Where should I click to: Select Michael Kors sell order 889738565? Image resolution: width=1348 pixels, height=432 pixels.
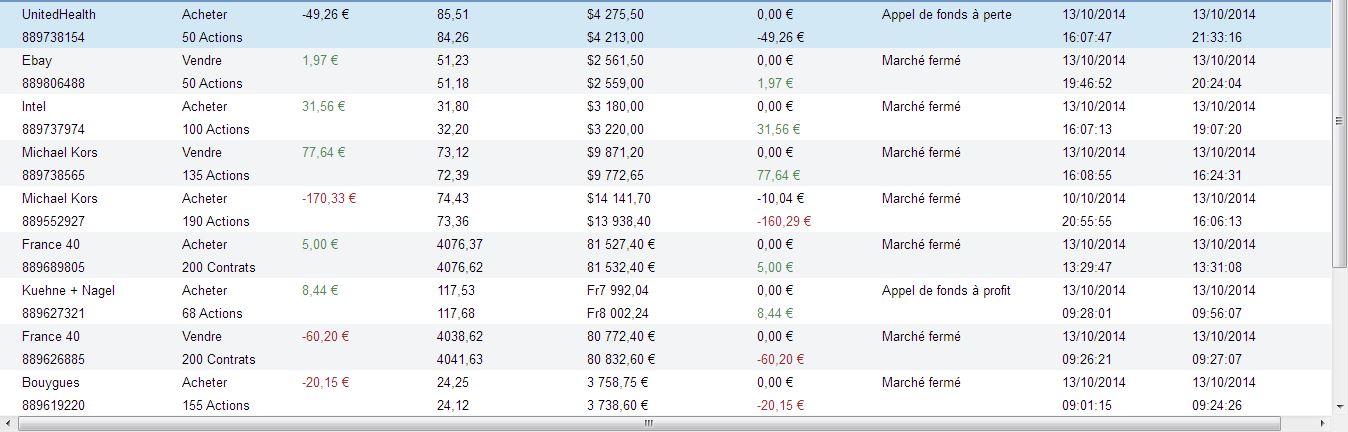53,175
